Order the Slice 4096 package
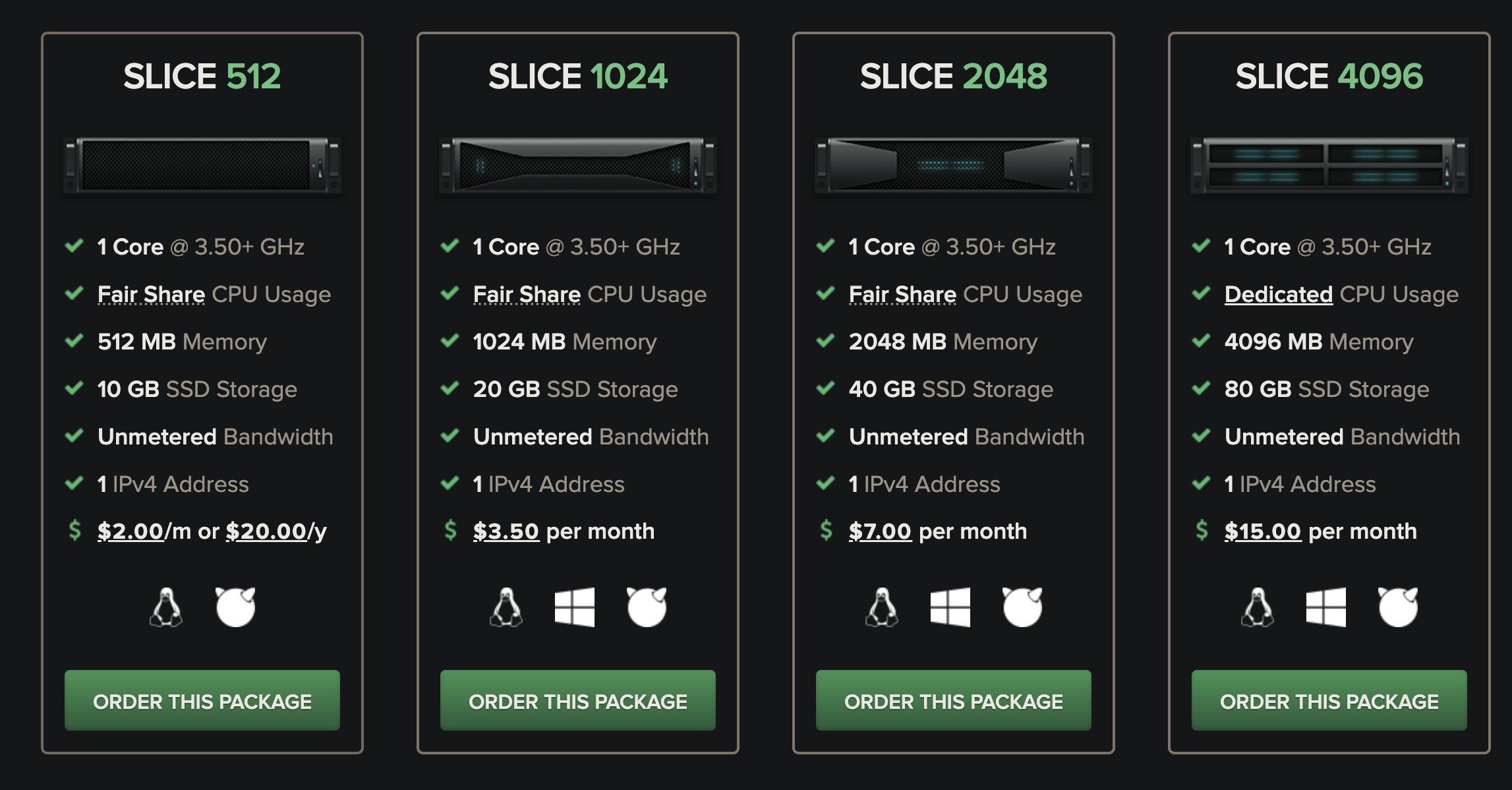Screen dimensions: 1512x790 1329,700
